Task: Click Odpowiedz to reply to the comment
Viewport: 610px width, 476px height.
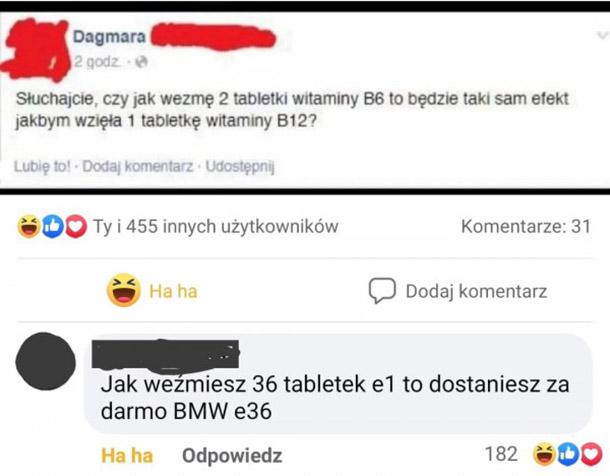Action: click(x=232, y=455)
